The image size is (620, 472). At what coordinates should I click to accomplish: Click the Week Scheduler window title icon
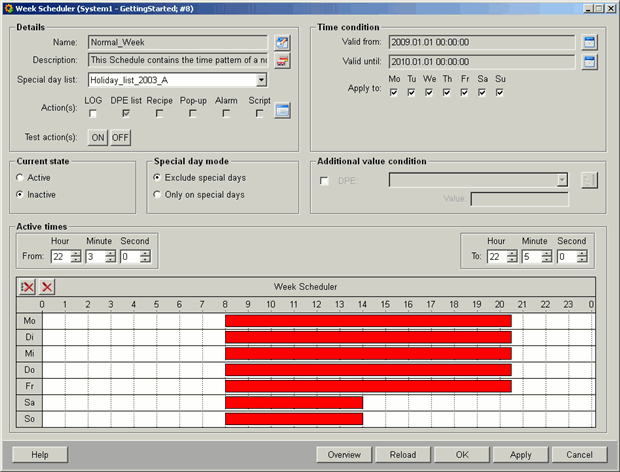(x=8, y=7)
